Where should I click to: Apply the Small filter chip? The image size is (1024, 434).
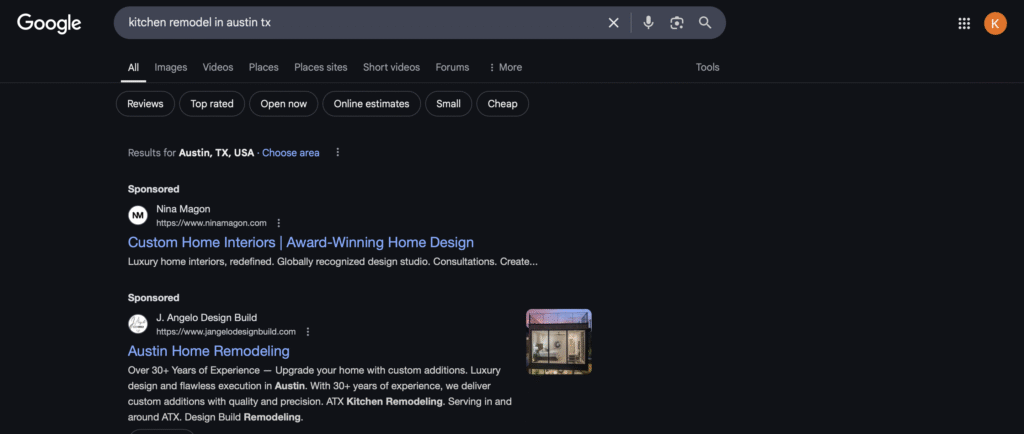click(x=449, y=104)
